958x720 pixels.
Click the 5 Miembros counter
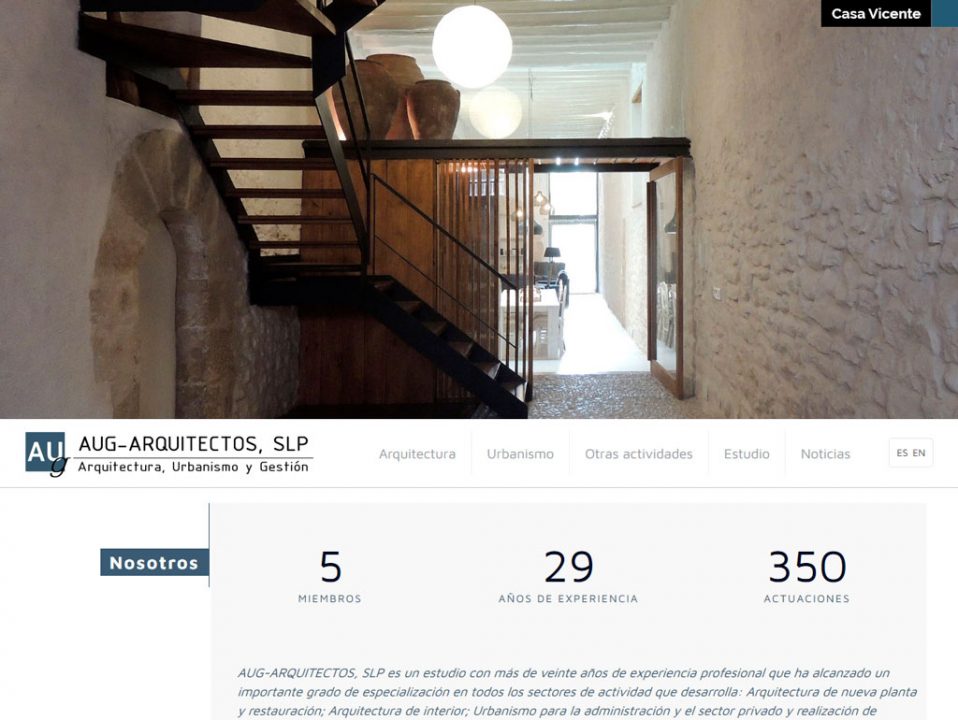(330, 576)
